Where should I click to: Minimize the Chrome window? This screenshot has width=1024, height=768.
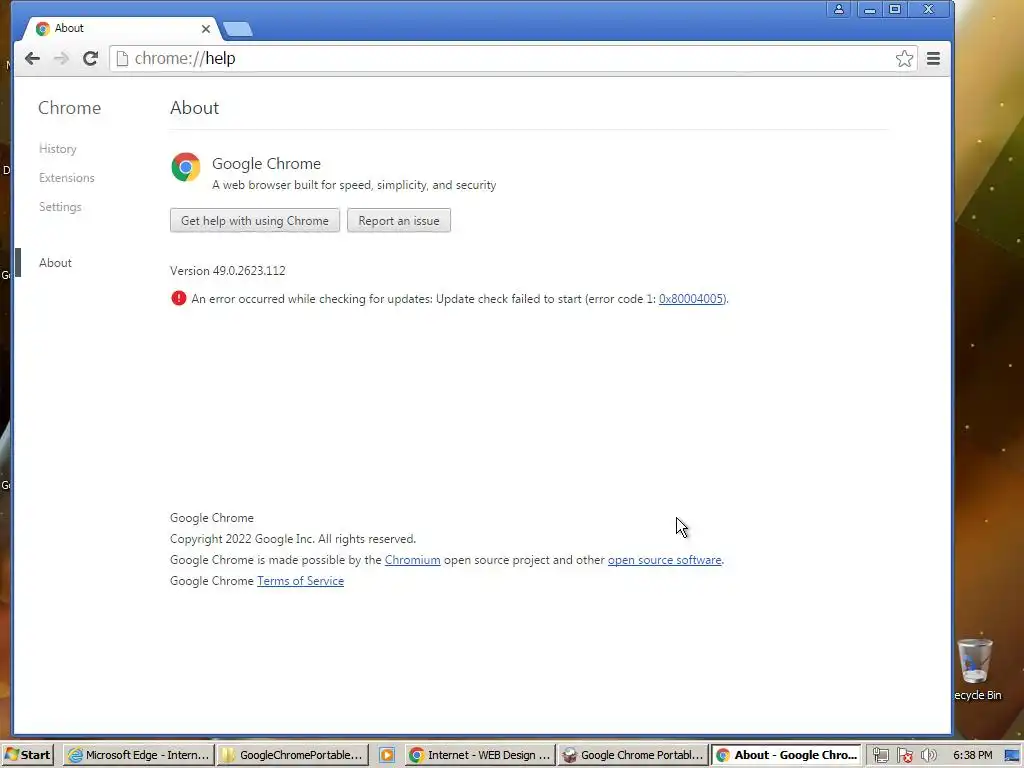click(869, 9)
